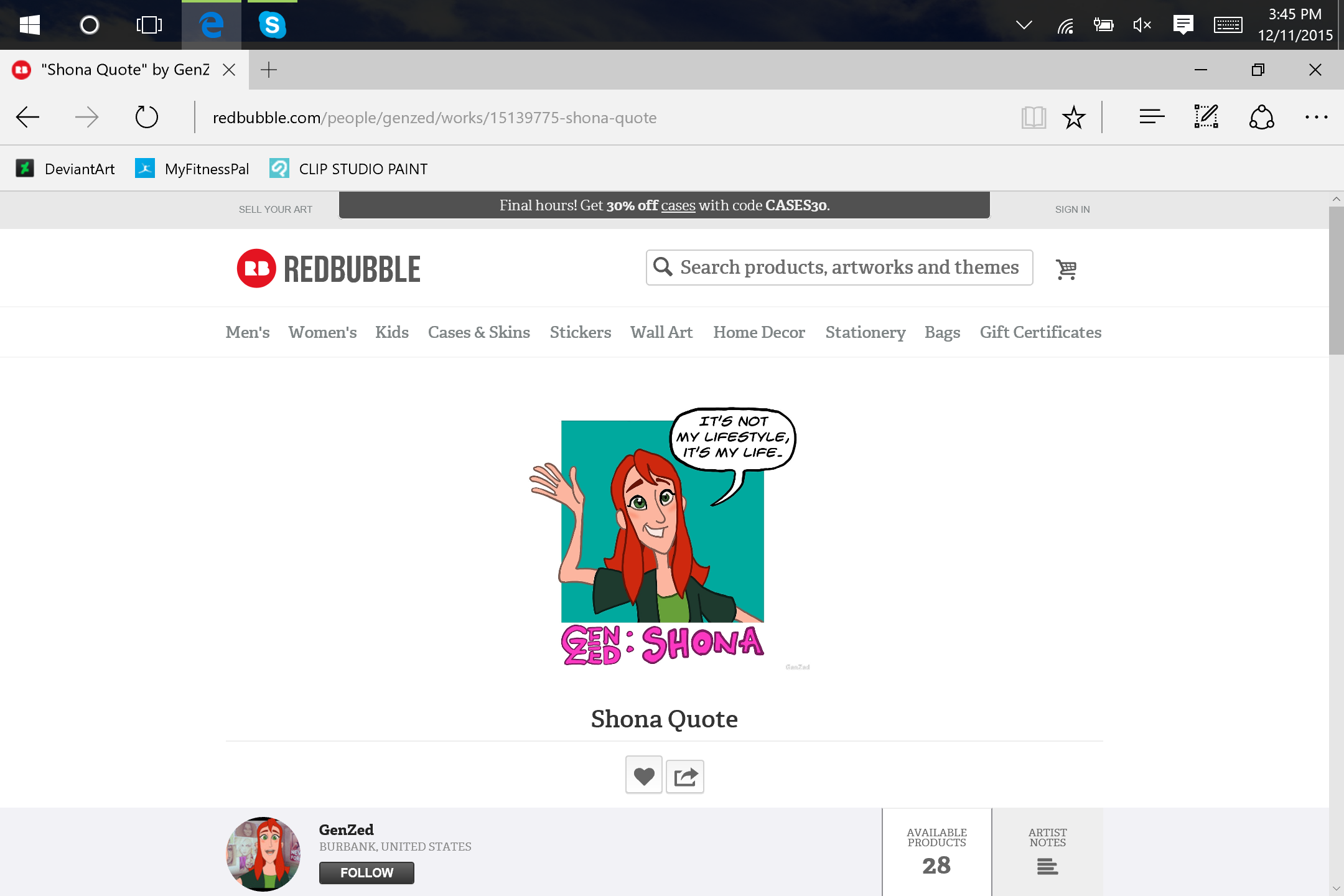Open the Windows Start menu
The width and height of the screenshot is (1344, 896).
[29, 25]
